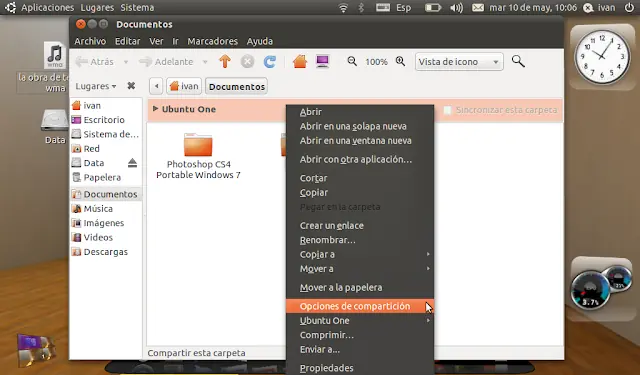Screen dimensions: 640x375
Task: Click the Stop loading toolbar icon
Action: 247,62
